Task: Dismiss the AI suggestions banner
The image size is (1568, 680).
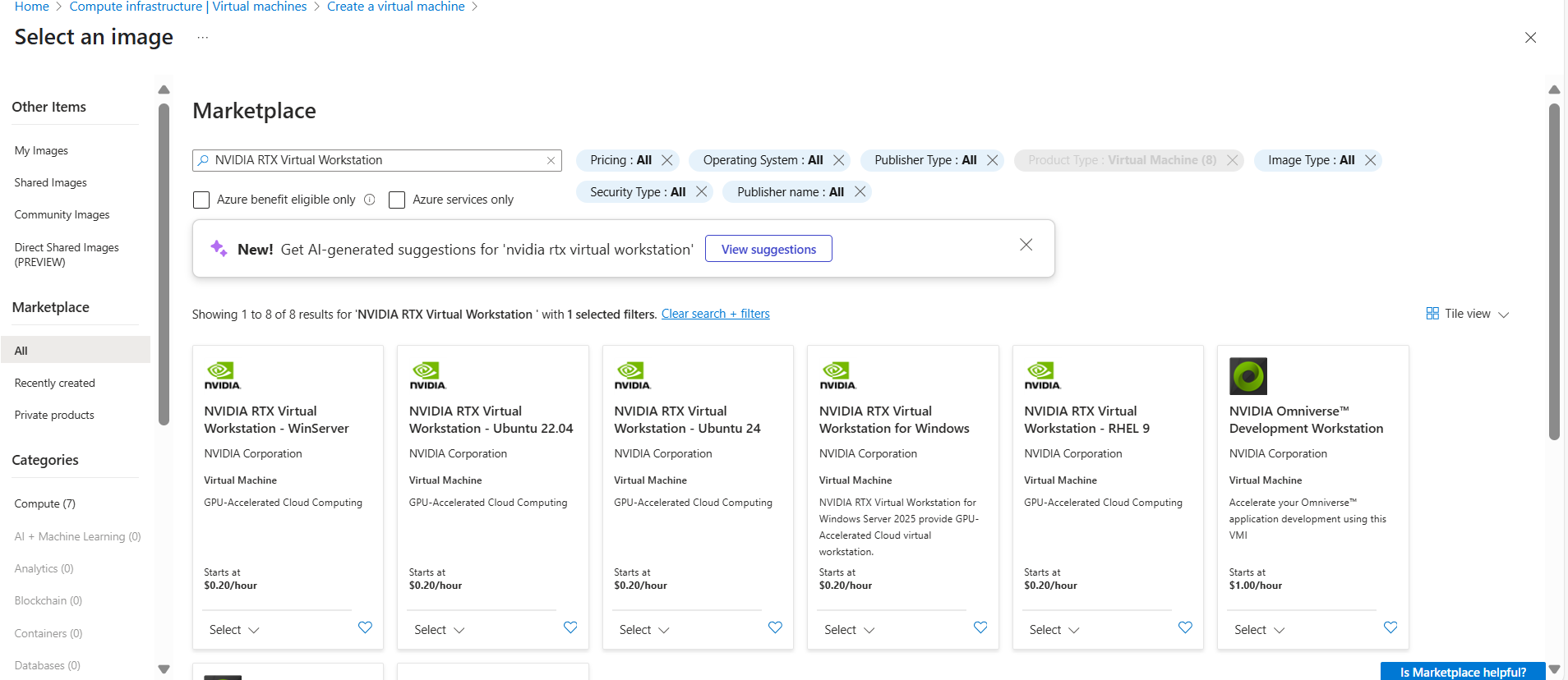Action: click(1026, 245)
